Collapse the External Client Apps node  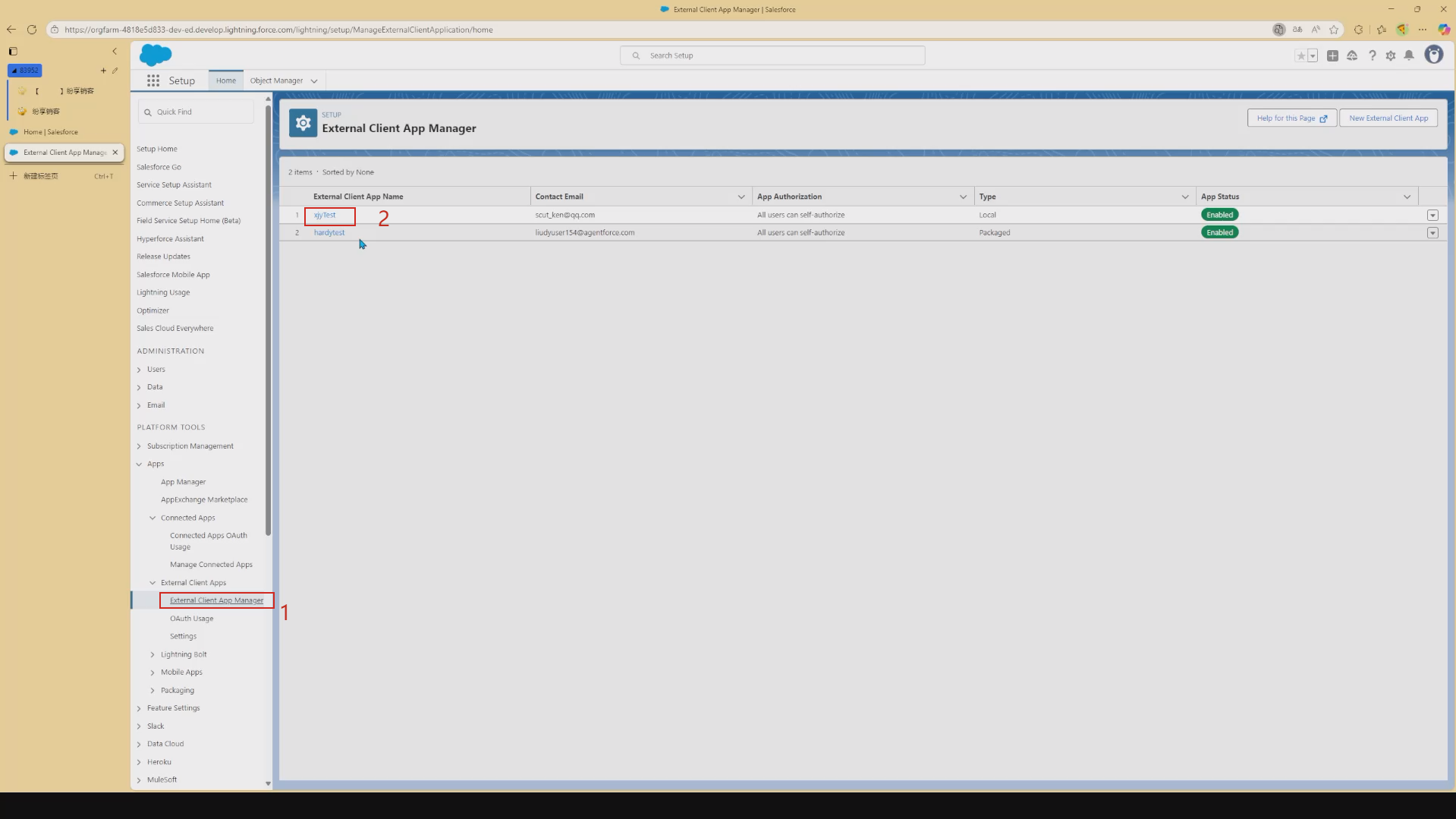pos(153,583)
